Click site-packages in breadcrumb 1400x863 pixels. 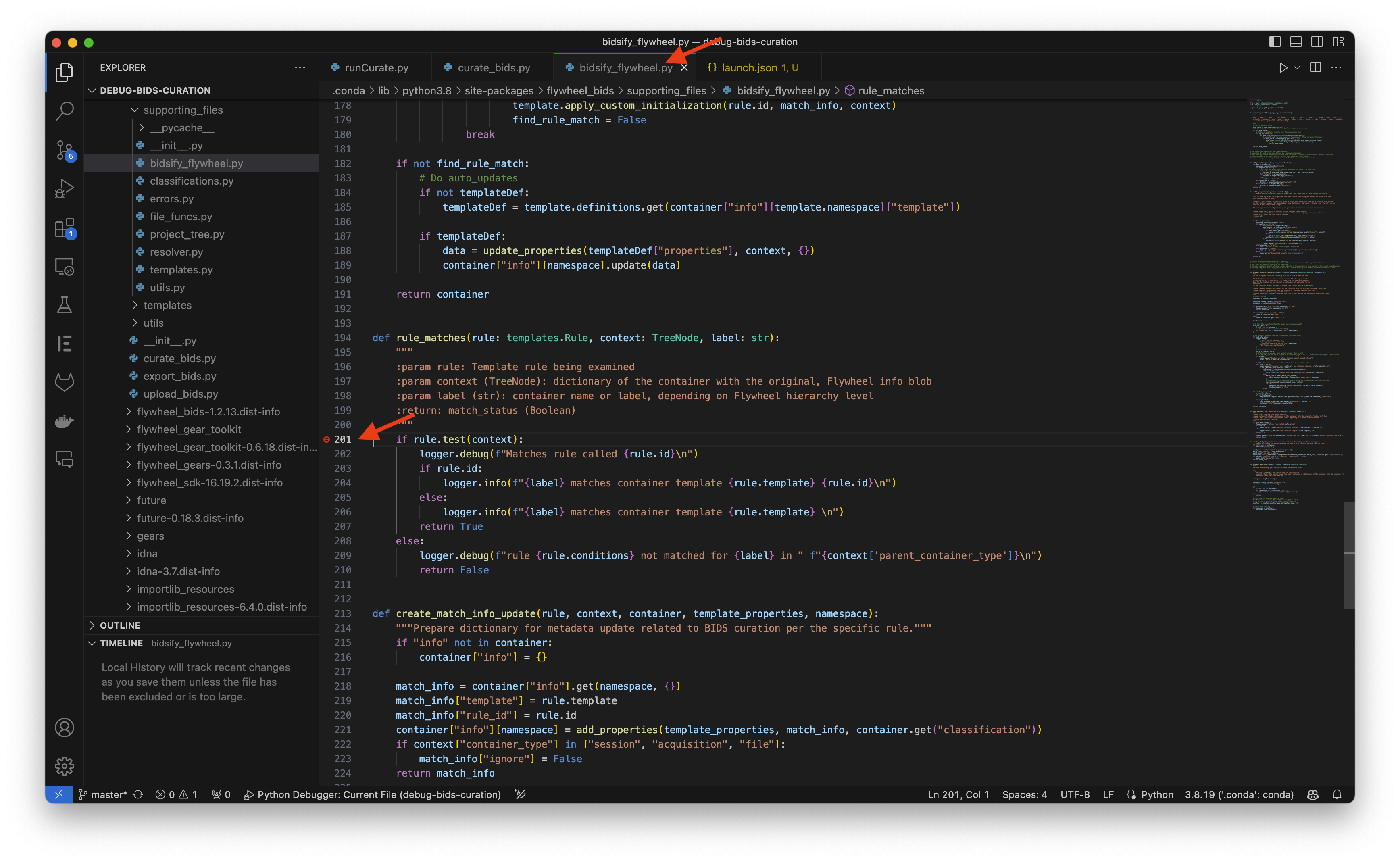(498, 91)
